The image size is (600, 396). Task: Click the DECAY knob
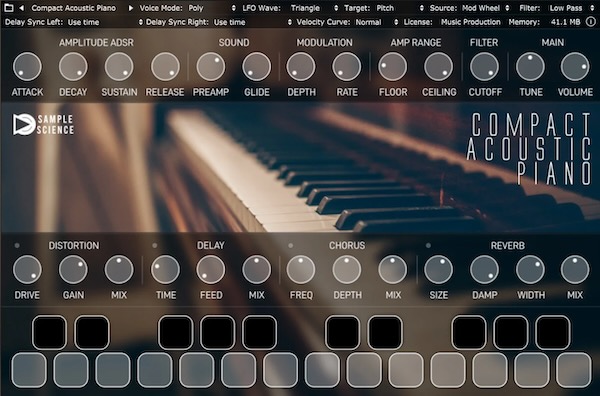(x=73, y=67)
